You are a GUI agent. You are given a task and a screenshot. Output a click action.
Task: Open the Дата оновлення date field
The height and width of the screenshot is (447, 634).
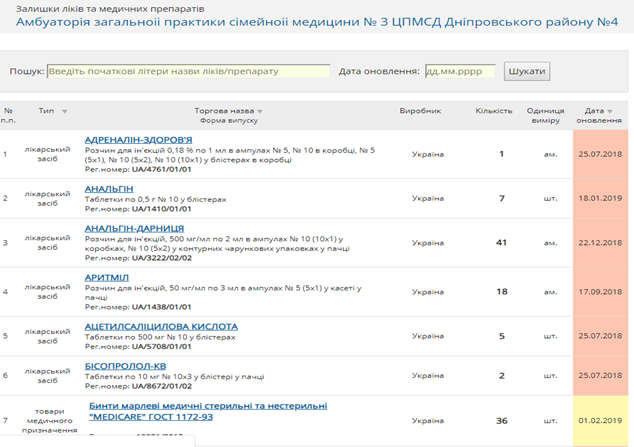tap(460, 72)
